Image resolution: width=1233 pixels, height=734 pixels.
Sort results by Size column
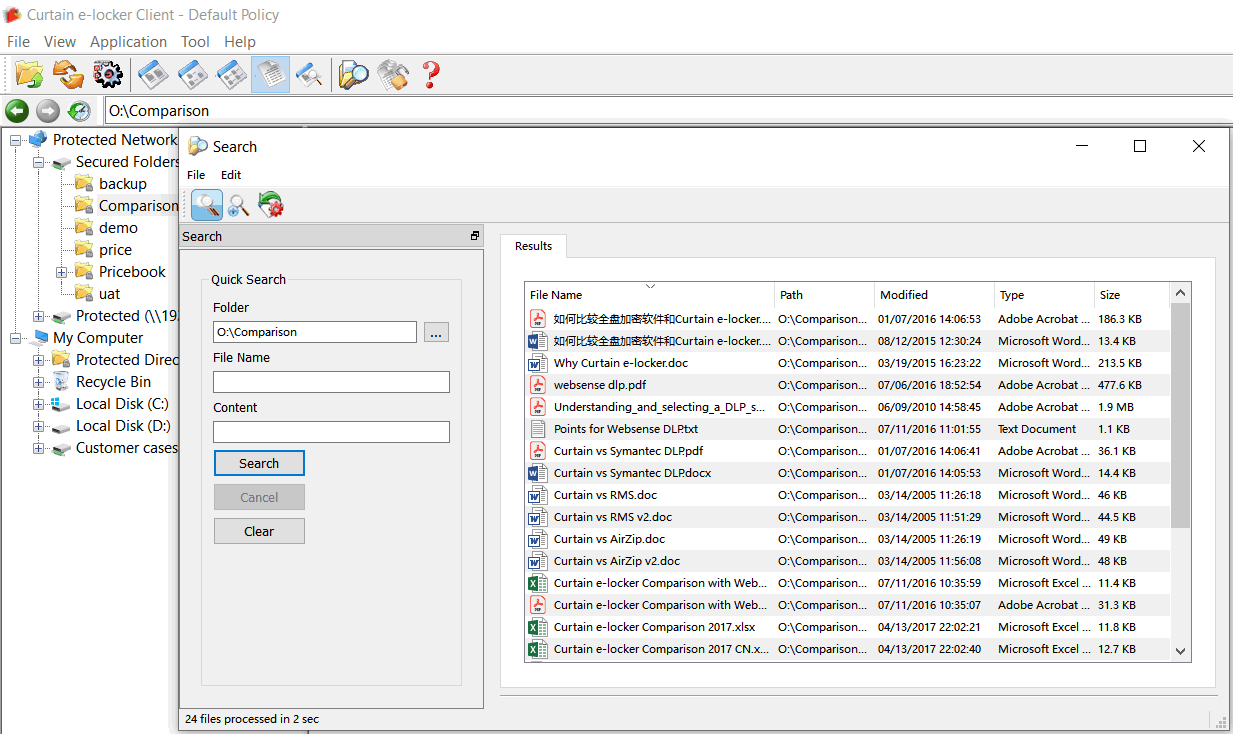coord(1130,295)
